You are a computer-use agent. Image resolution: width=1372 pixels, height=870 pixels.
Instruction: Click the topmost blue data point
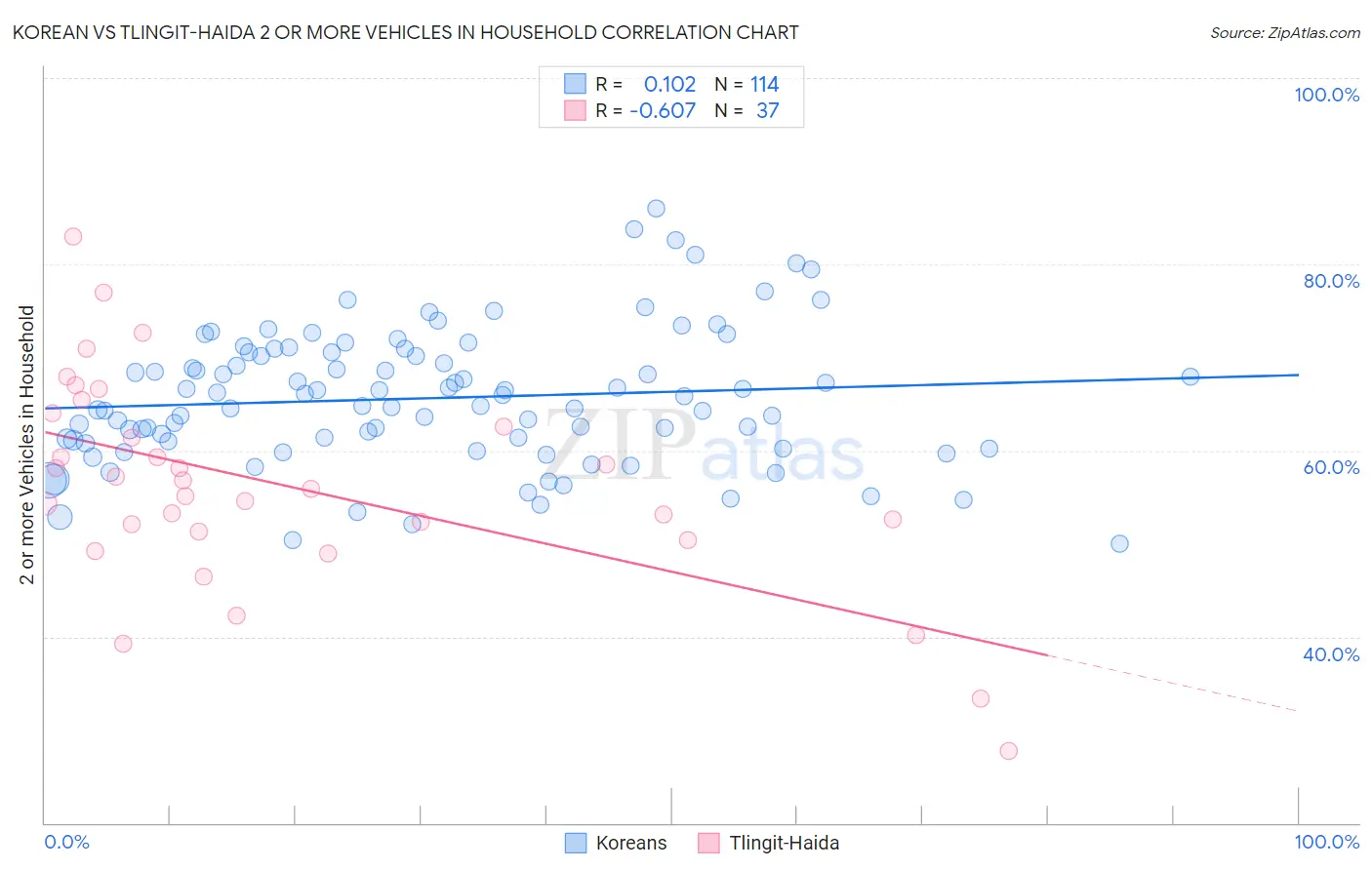click(656, 209)
